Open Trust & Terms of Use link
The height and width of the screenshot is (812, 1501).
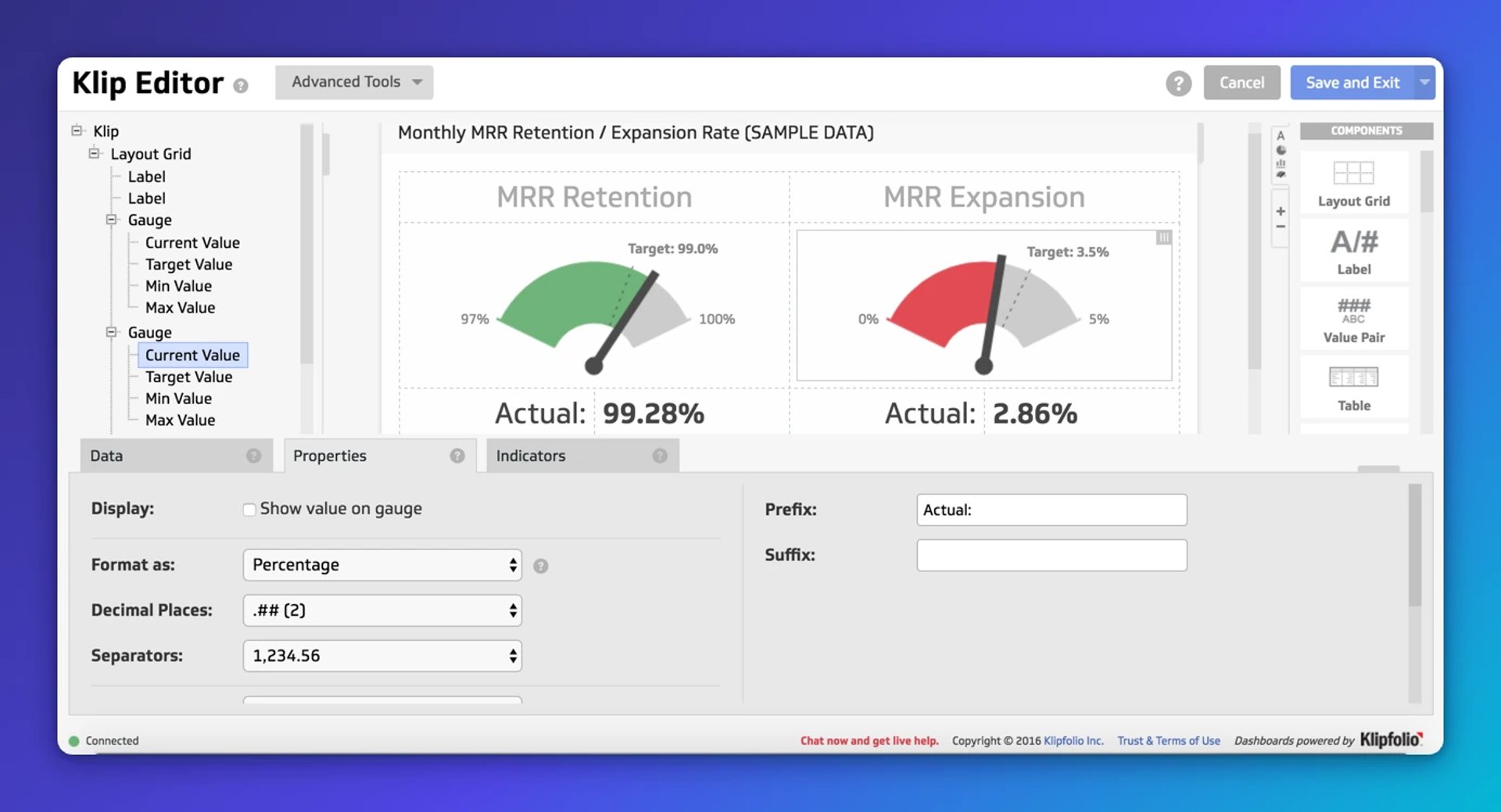(1168, 741)
